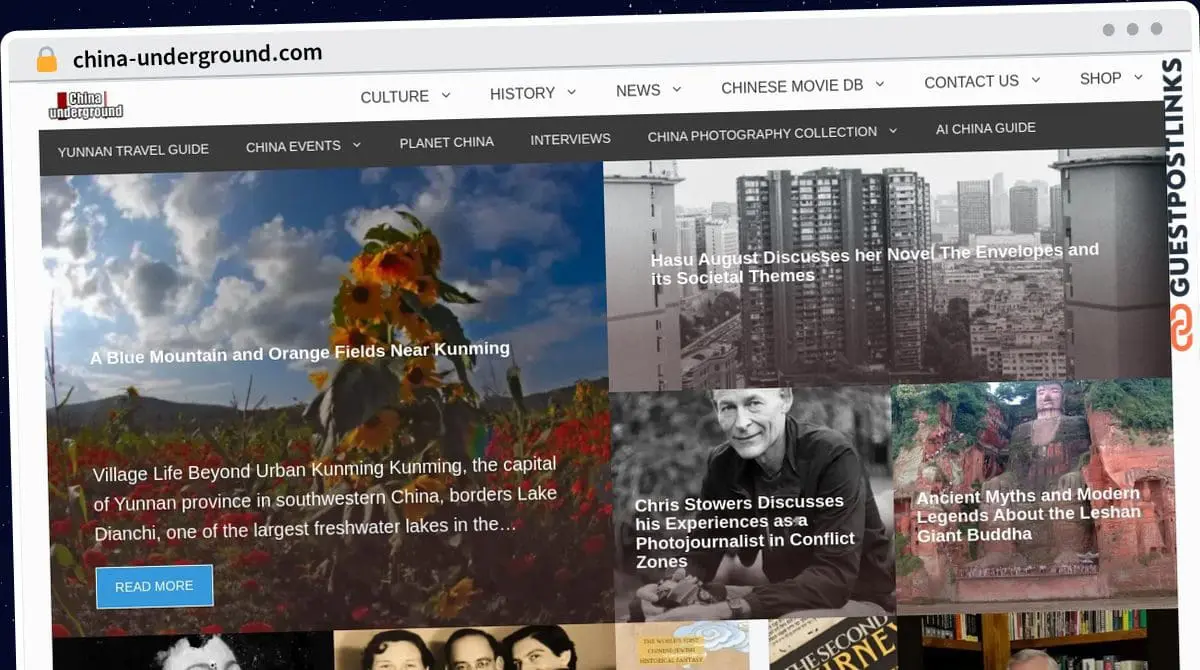Expand the China Events submenu arrow

click(x=357, y=145)
